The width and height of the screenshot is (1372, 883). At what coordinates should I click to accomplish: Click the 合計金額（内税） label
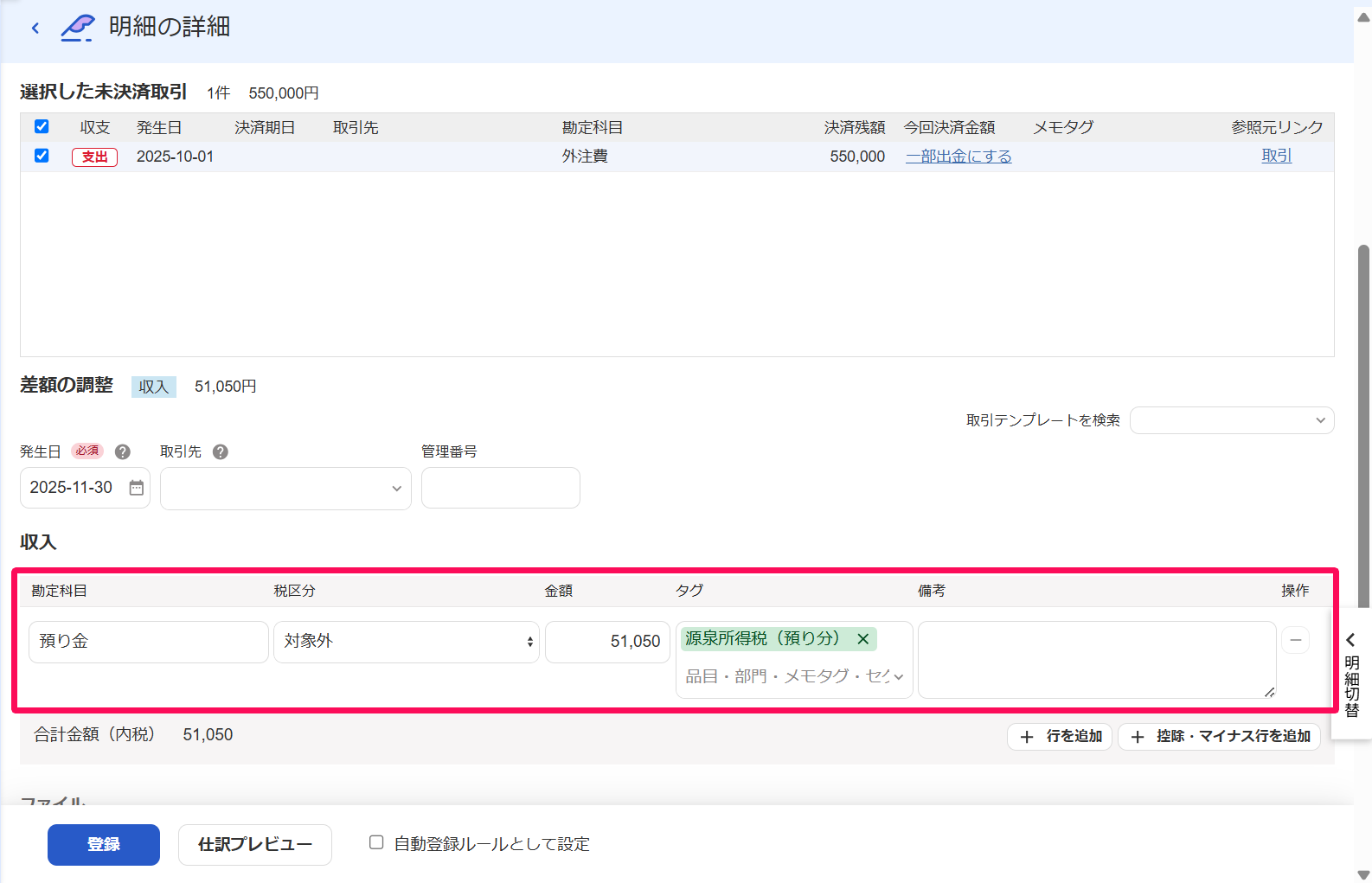94,735
